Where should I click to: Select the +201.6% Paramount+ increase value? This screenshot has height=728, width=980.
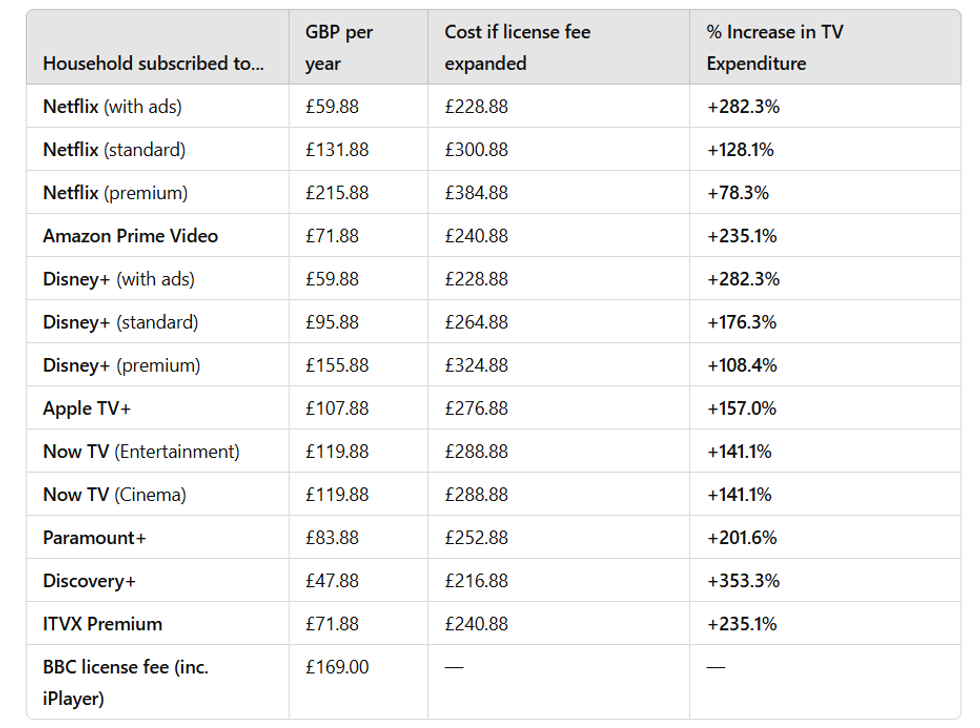tap(741, 537)
